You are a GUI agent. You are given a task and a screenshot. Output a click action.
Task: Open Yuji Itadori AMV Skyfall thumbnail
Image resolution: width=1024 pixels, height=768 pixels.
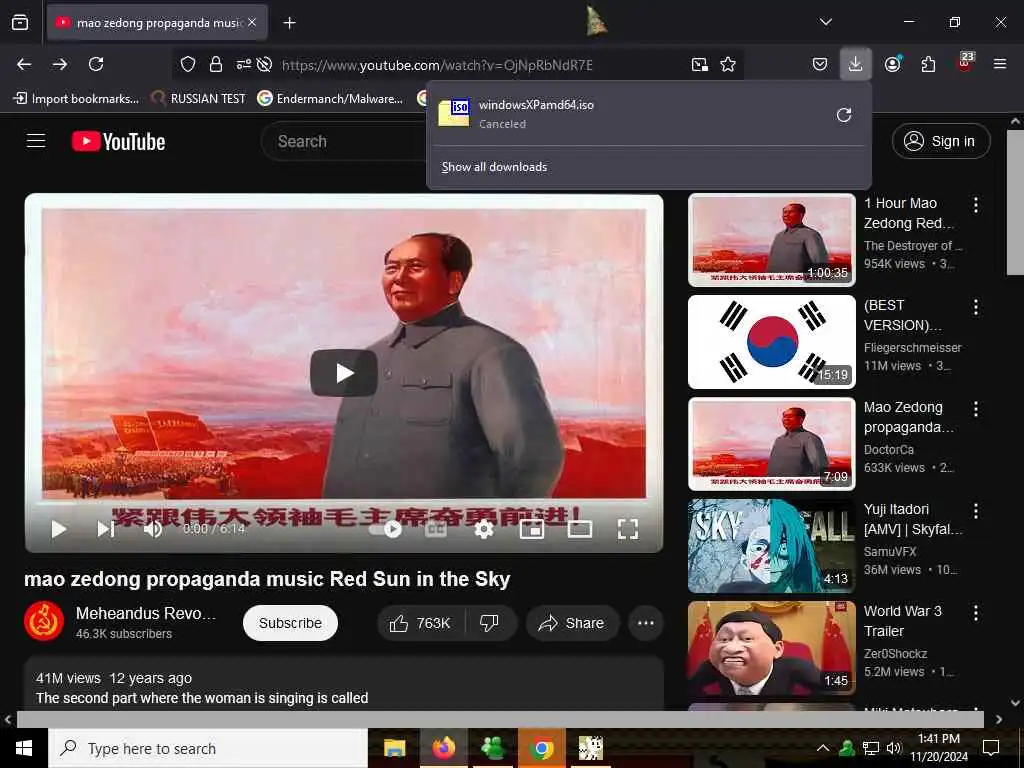click(x=771, y=546)
